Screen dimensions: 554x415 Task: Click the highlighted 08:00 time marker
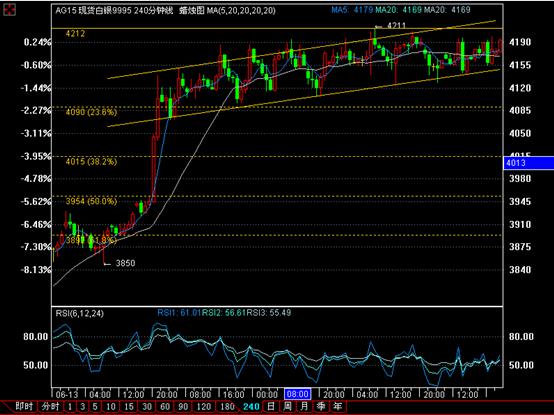[297, 394]
